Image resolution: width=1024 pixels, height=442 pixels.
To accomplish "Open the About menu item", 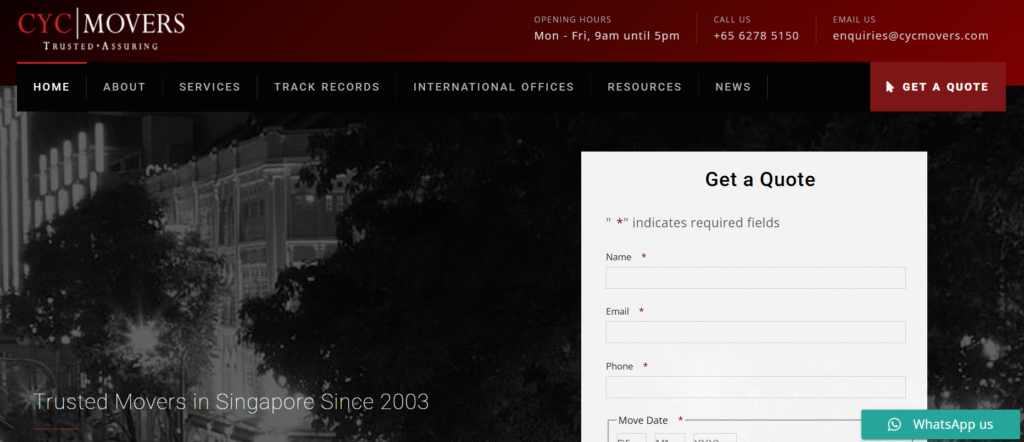I will tap(124, 87).
